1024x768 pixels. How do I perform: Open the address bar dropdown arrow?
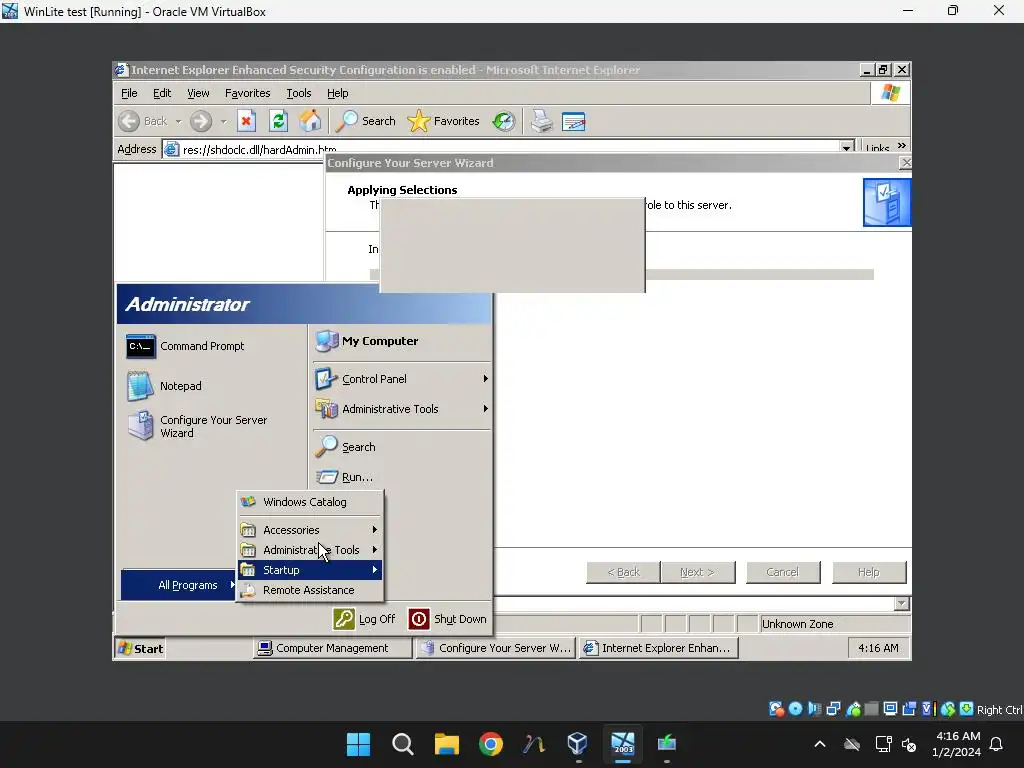[846, 148]
